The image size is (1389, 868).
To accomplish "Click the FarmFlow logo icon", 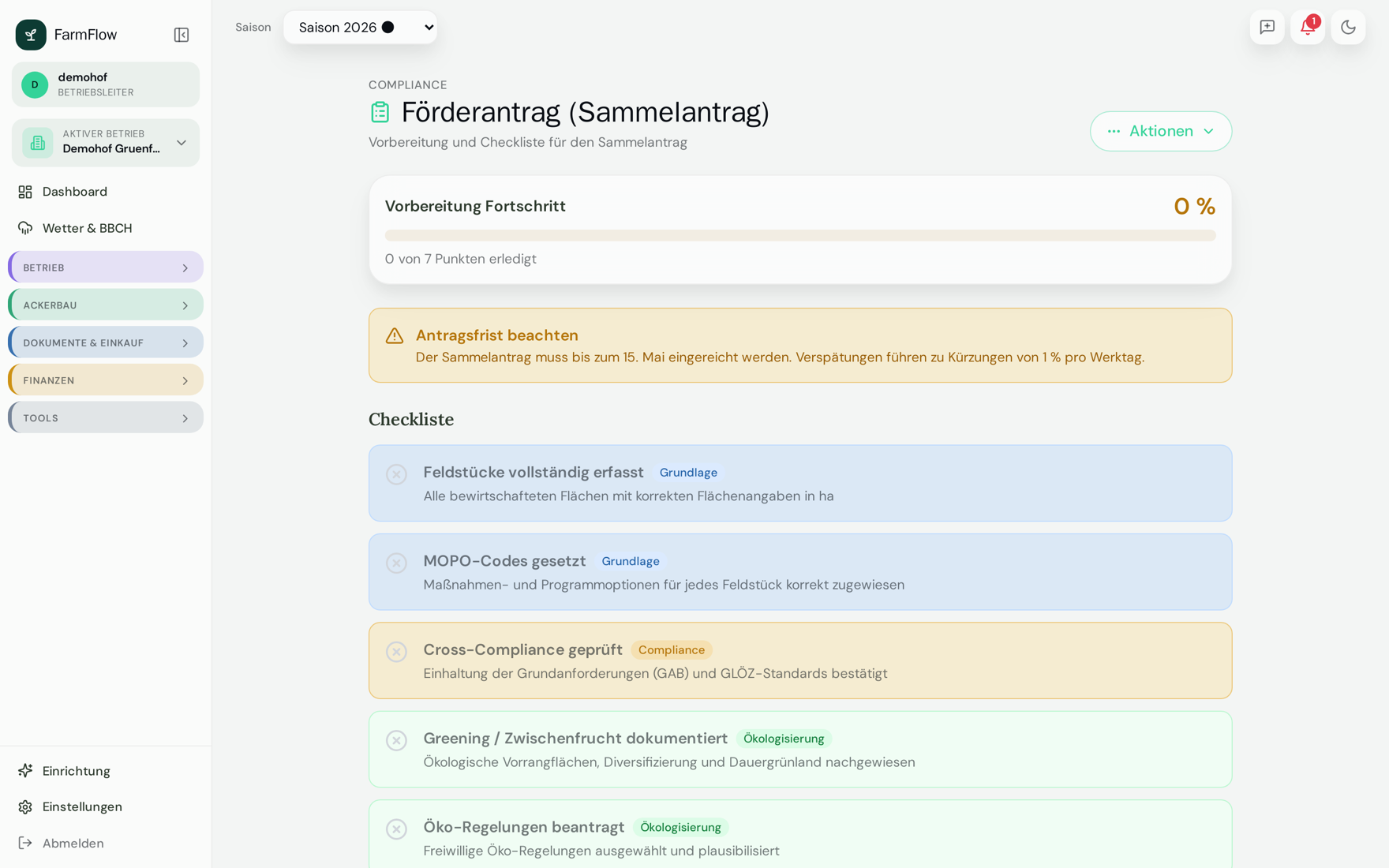I will pyautogui.click(x=31, y=35).
